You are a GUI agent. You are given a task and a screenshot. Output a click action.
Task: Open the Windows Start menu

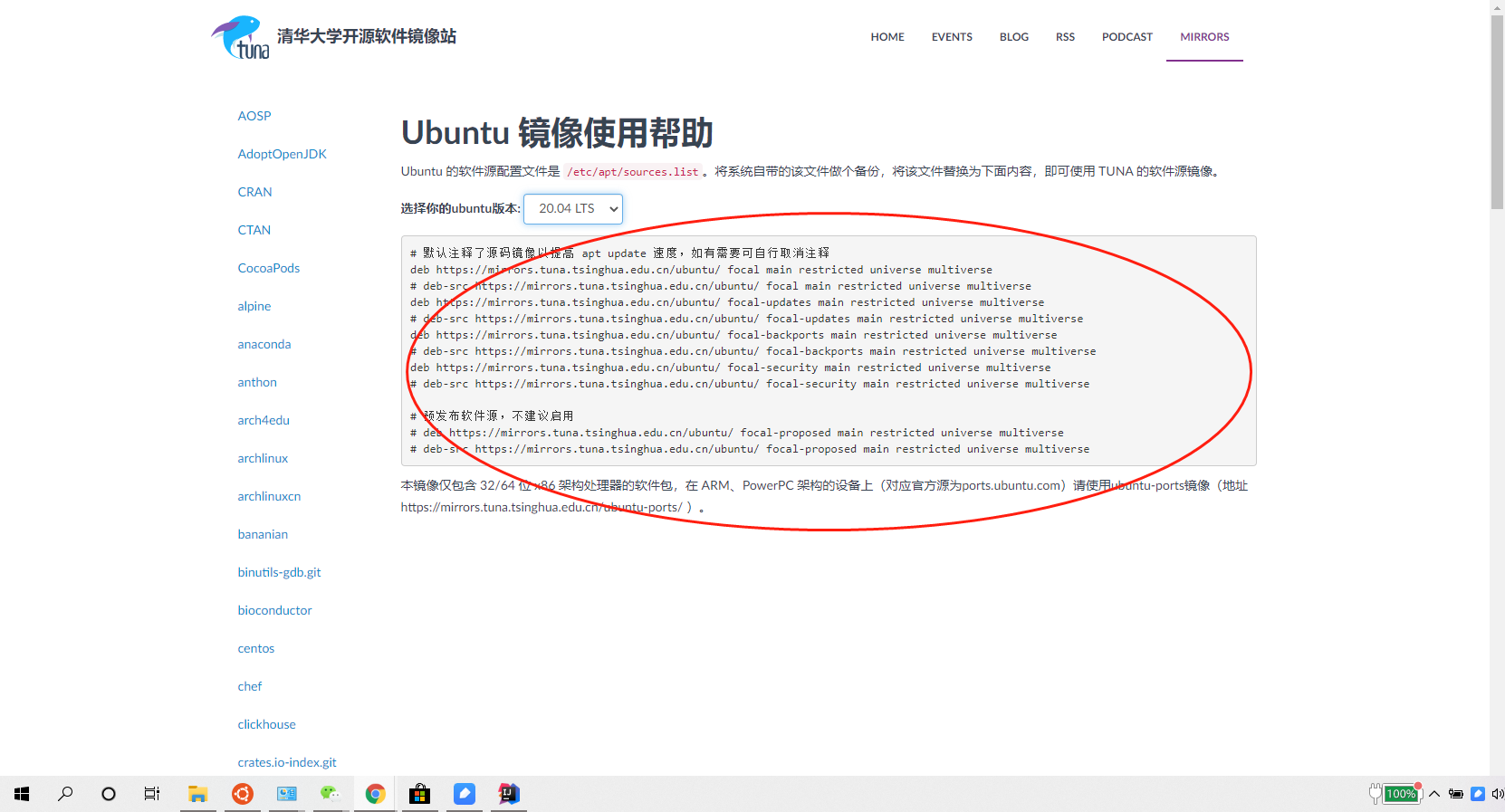(x=22, y=794)
